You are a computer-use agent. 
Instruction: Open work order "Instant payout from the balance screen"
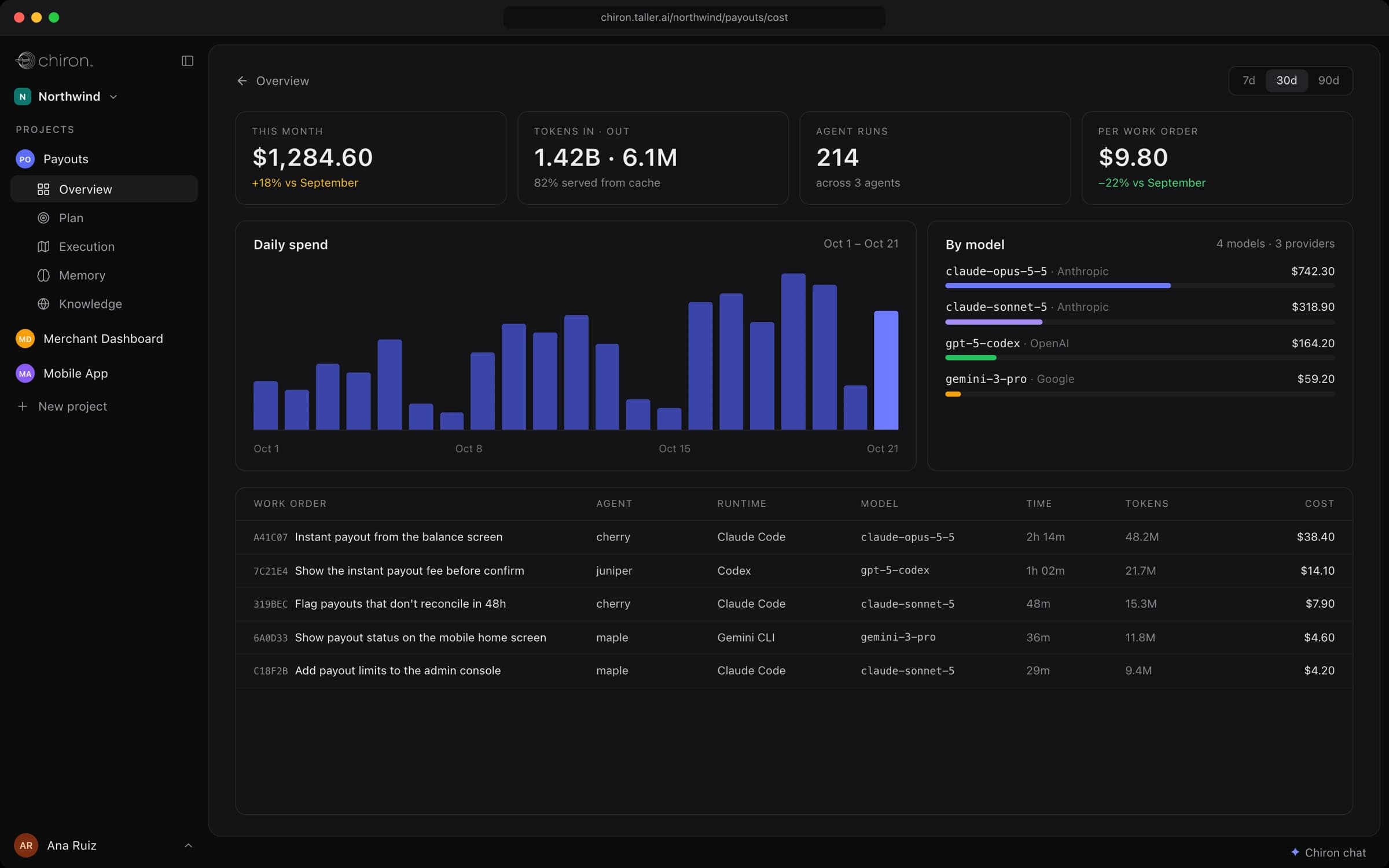(x=398, y=537)
